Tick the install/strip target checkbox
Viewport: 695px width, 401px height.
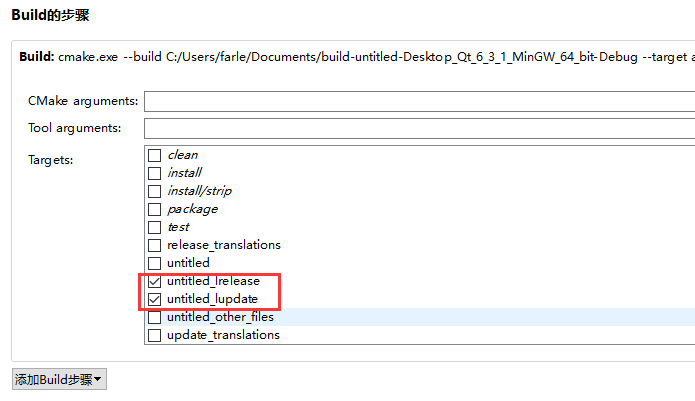point(154,191)
